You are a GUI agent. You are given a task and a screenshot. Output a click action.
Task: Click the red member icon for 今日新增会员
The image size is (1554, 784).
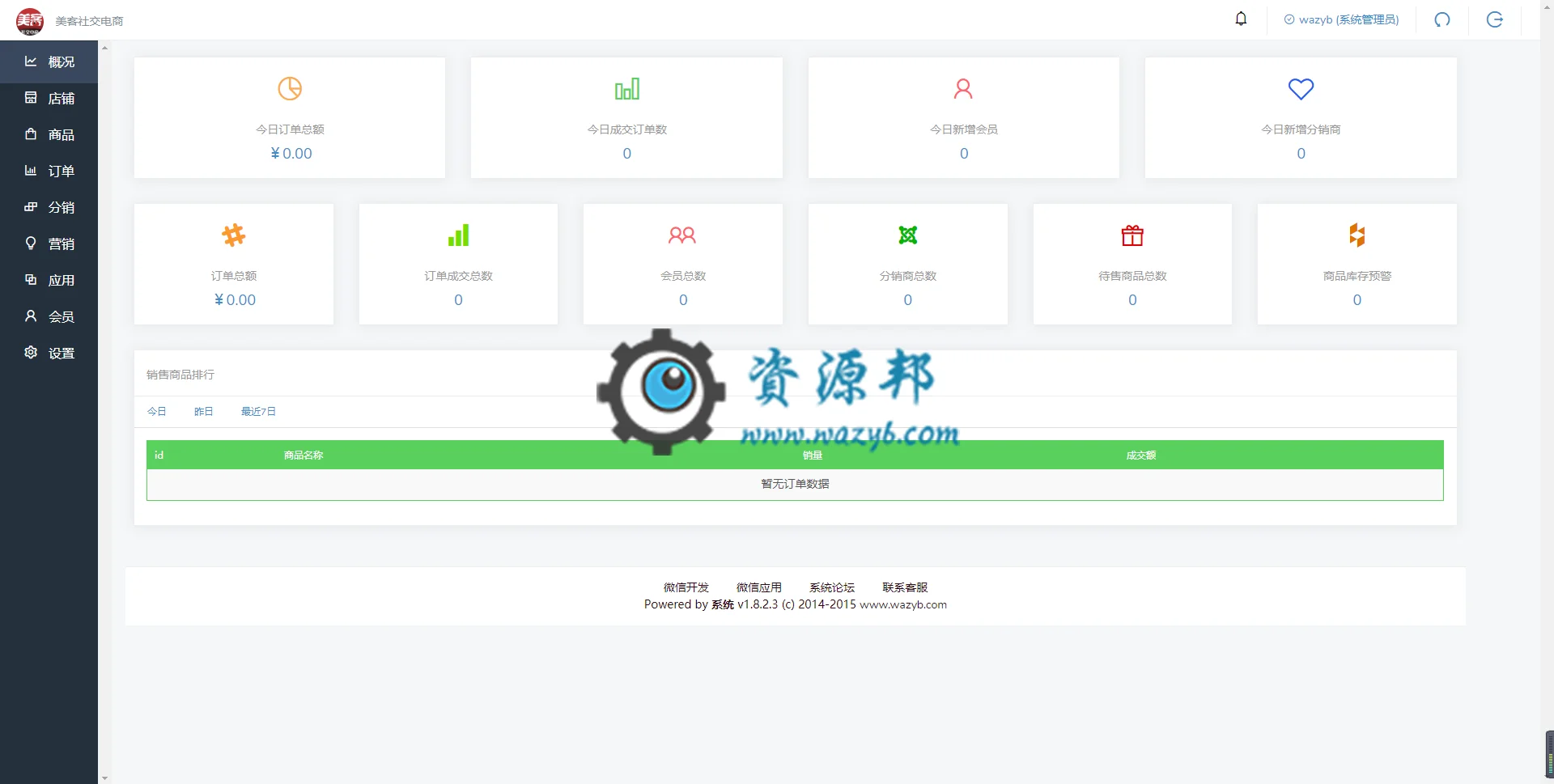pos(963,88)
